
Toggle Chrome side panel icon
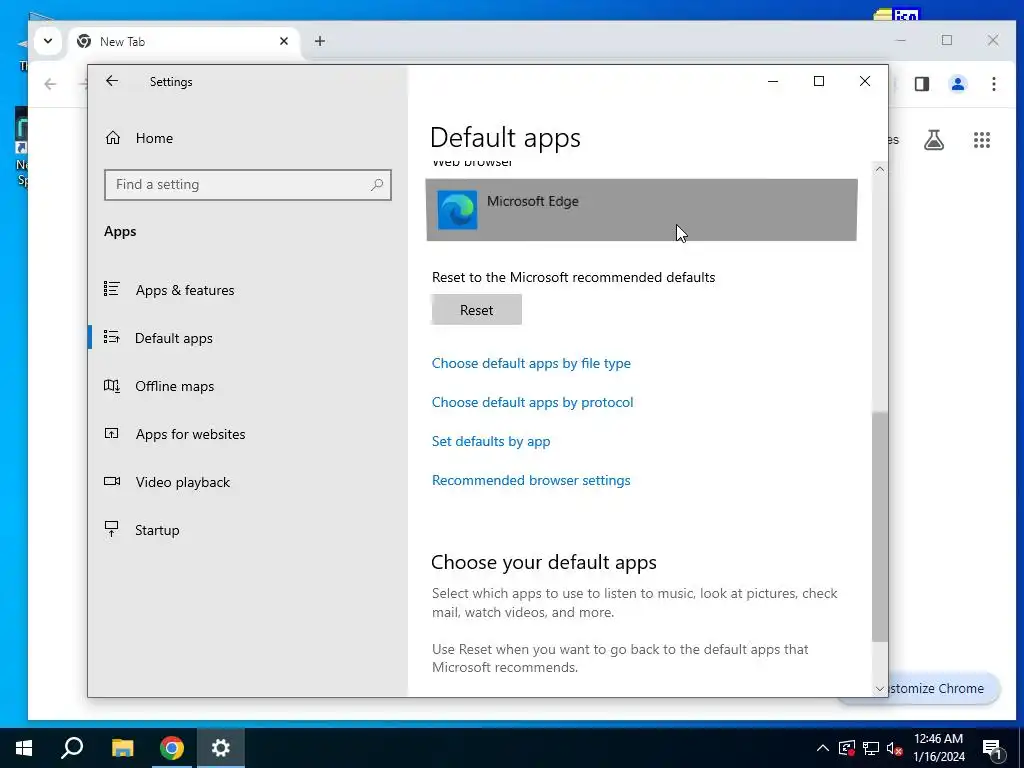[921, 84]
